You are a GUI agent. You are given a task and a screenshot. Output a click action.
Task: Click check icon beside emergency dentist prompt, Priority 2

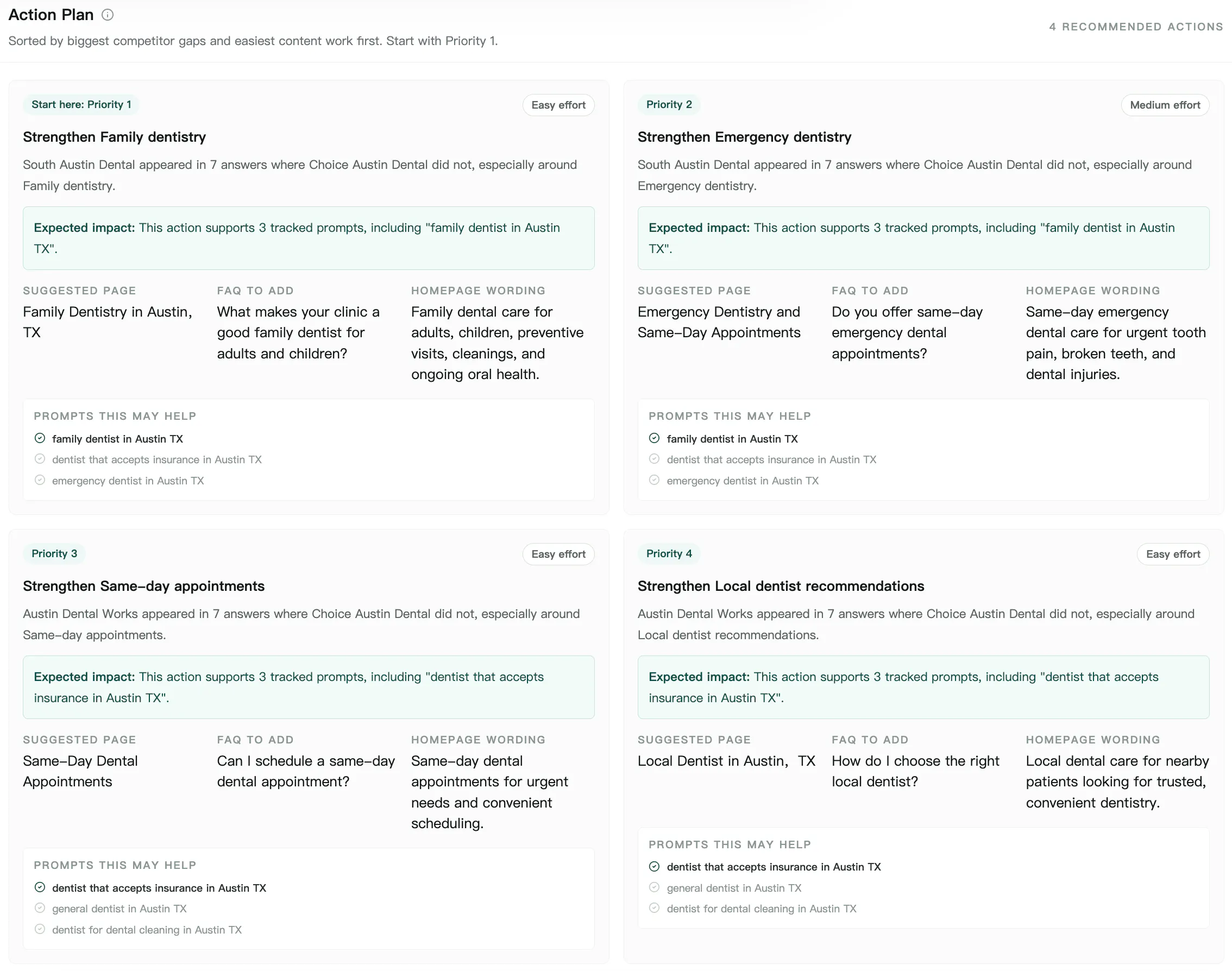tap(655, 480)
